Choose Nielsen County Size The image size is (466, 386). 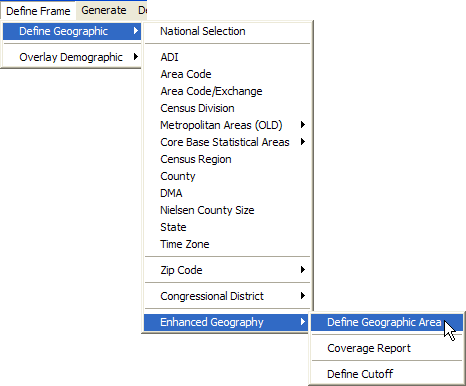pyautogui.click(x=227, y=210)
